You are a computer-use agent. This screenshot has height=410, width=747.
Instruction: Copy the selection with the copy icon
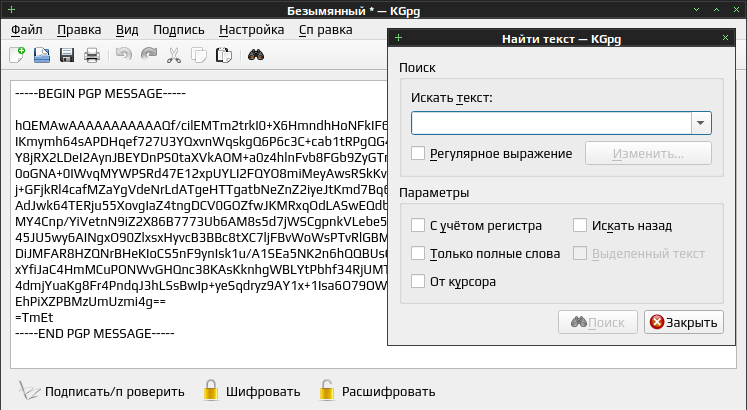pyautogui.click(x=199, y=55)
